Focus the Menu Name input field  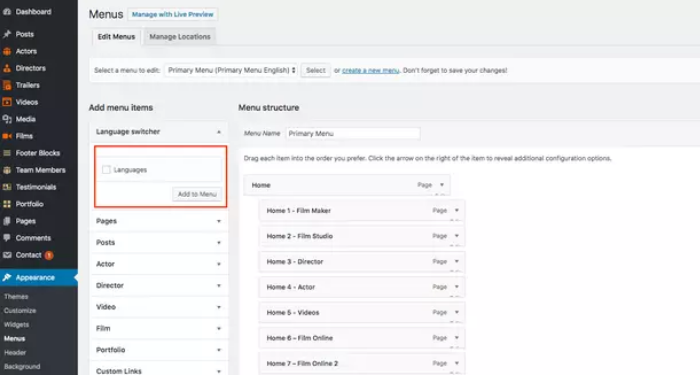(x=353, y=133)
